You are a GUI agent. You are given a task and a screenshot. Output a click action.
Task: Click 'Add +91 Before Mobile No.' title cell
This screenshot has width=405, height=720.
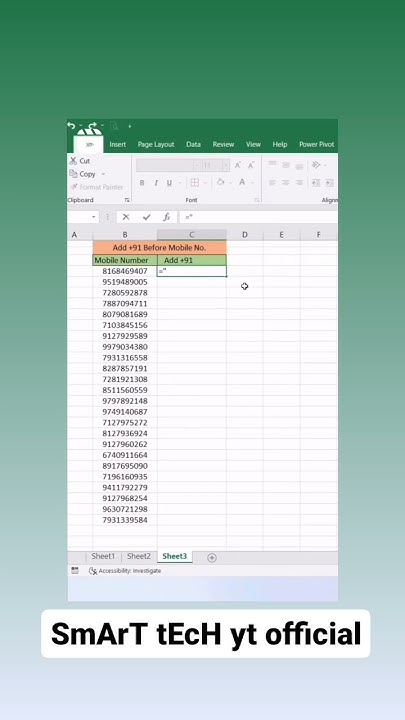(x=159, y=248)
